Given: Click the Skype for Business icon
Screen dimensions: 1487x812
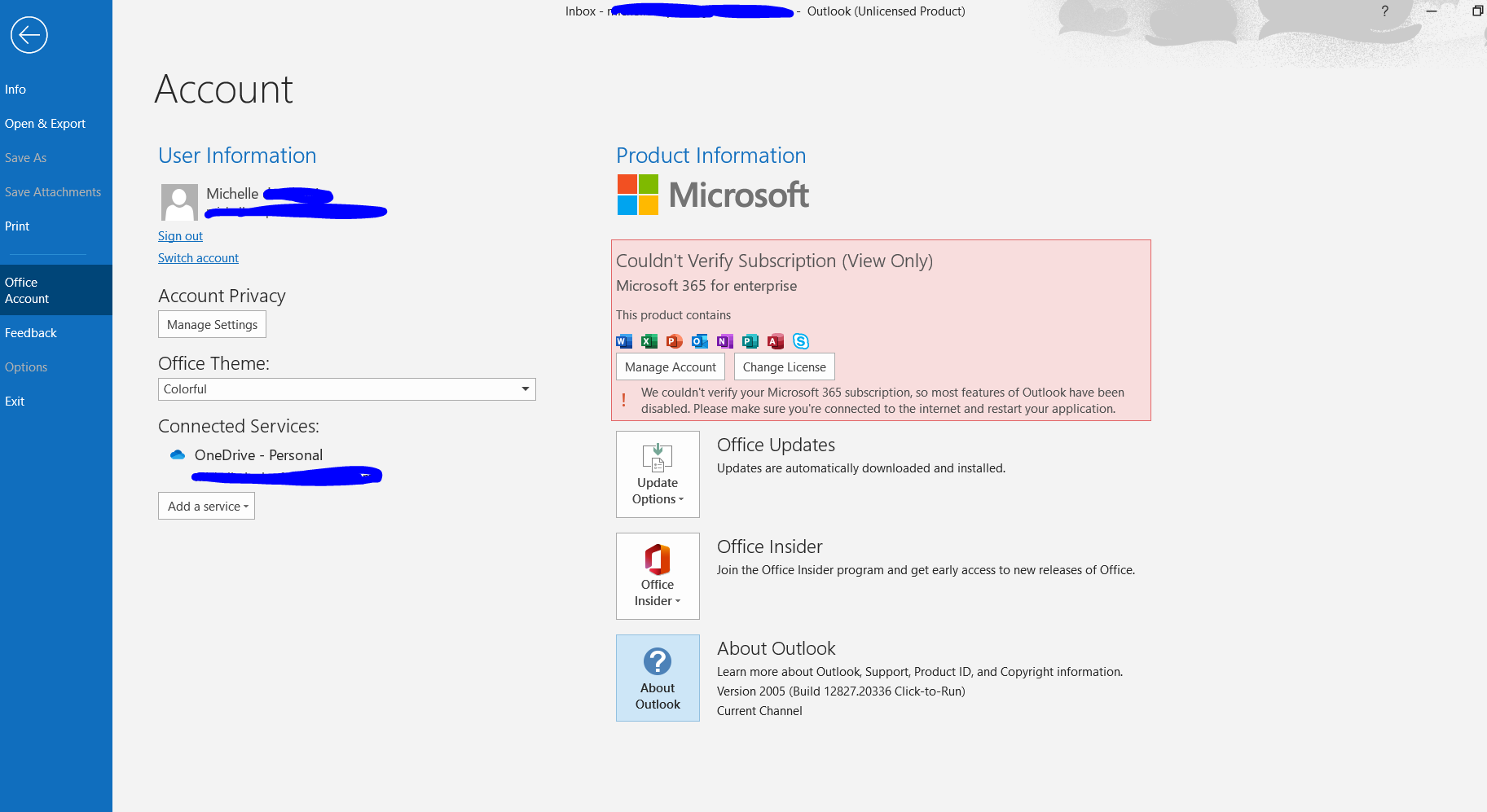Looking at the screenshot, I should pyautogui.click(x=801, y=341).
